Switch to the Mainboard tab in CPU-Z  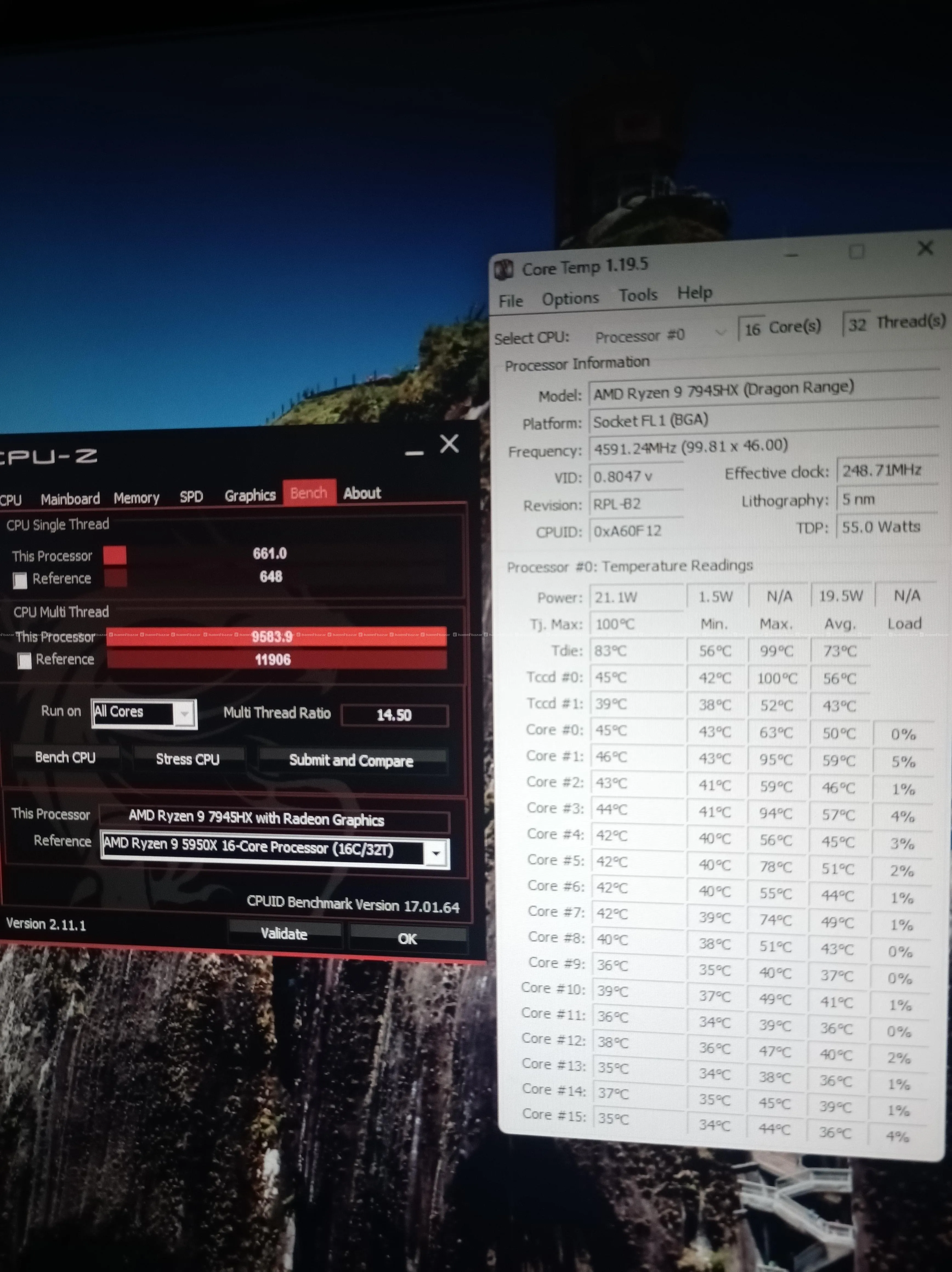[x=70, y=499]
